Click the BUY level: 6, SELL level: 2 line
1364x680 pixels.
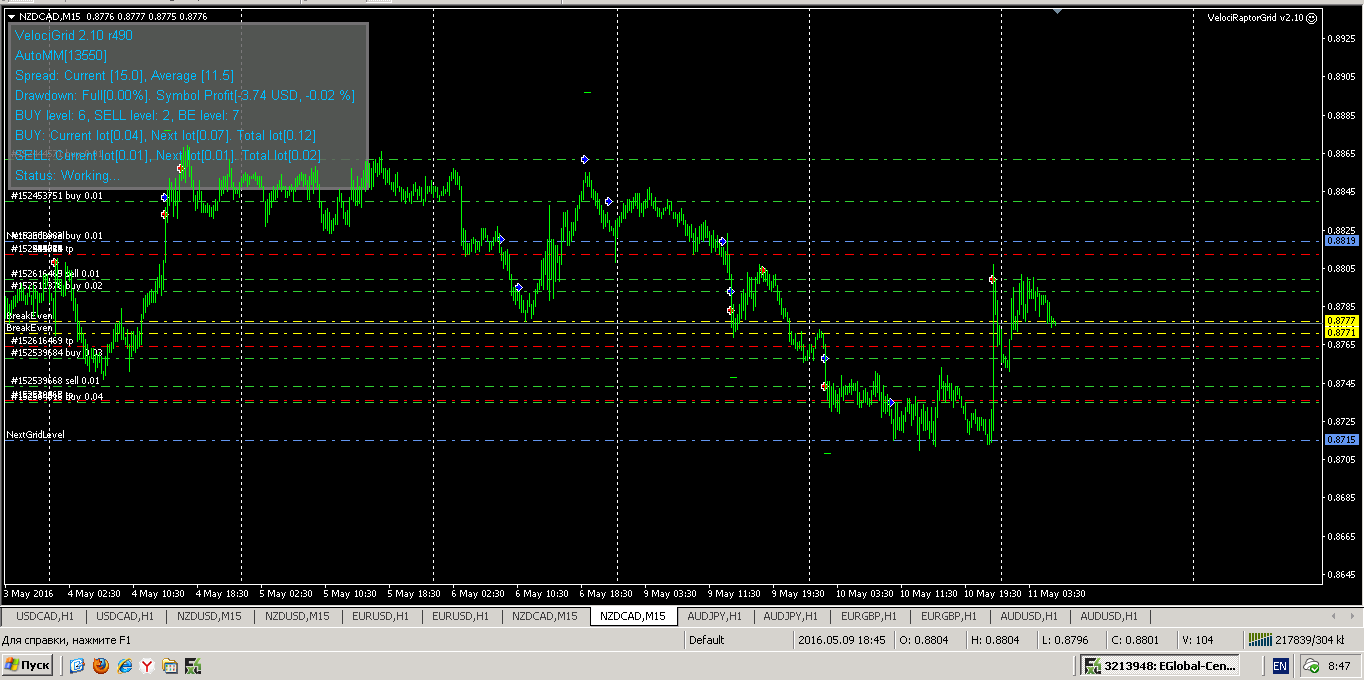tap(128, 115)
